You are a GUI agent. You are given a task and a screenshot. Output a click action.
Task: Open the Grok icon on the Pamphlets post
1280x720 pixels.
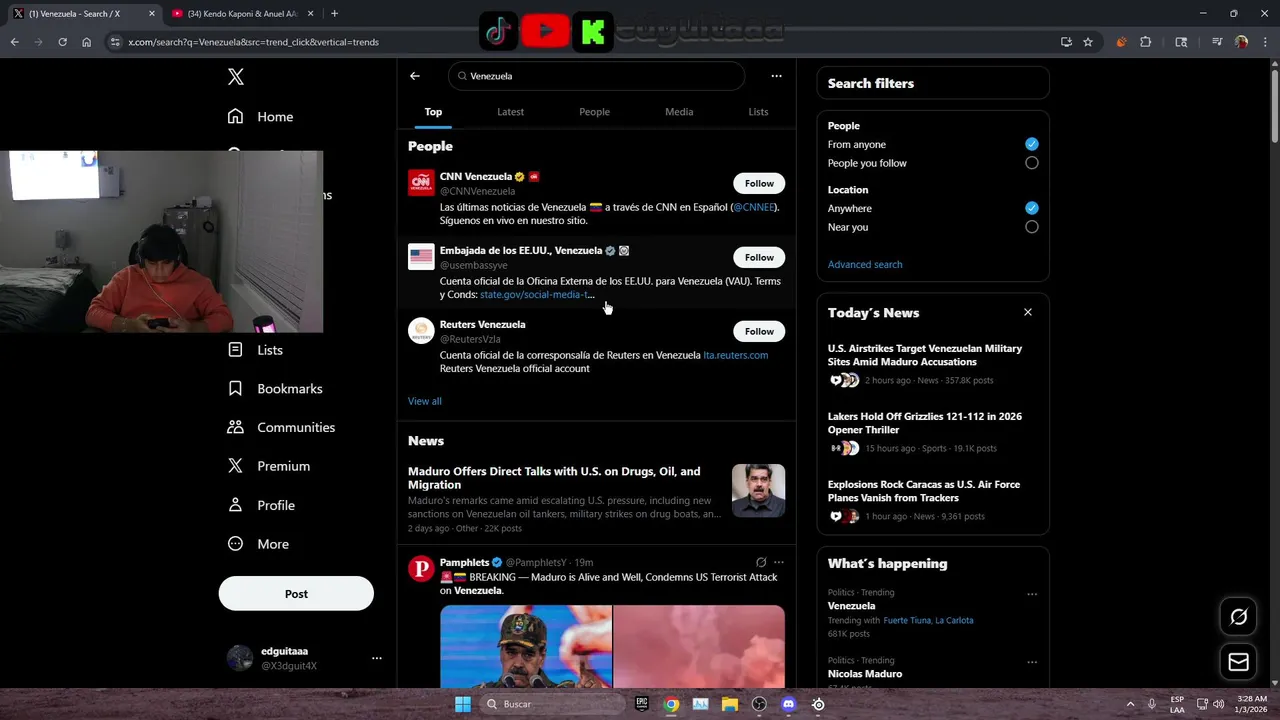761,563
